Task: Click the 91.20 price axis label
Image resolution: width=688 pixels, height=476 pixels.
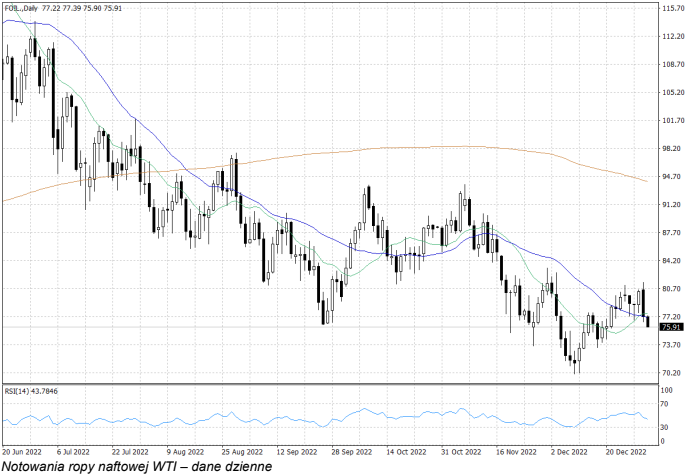Action: pos(672,205)
